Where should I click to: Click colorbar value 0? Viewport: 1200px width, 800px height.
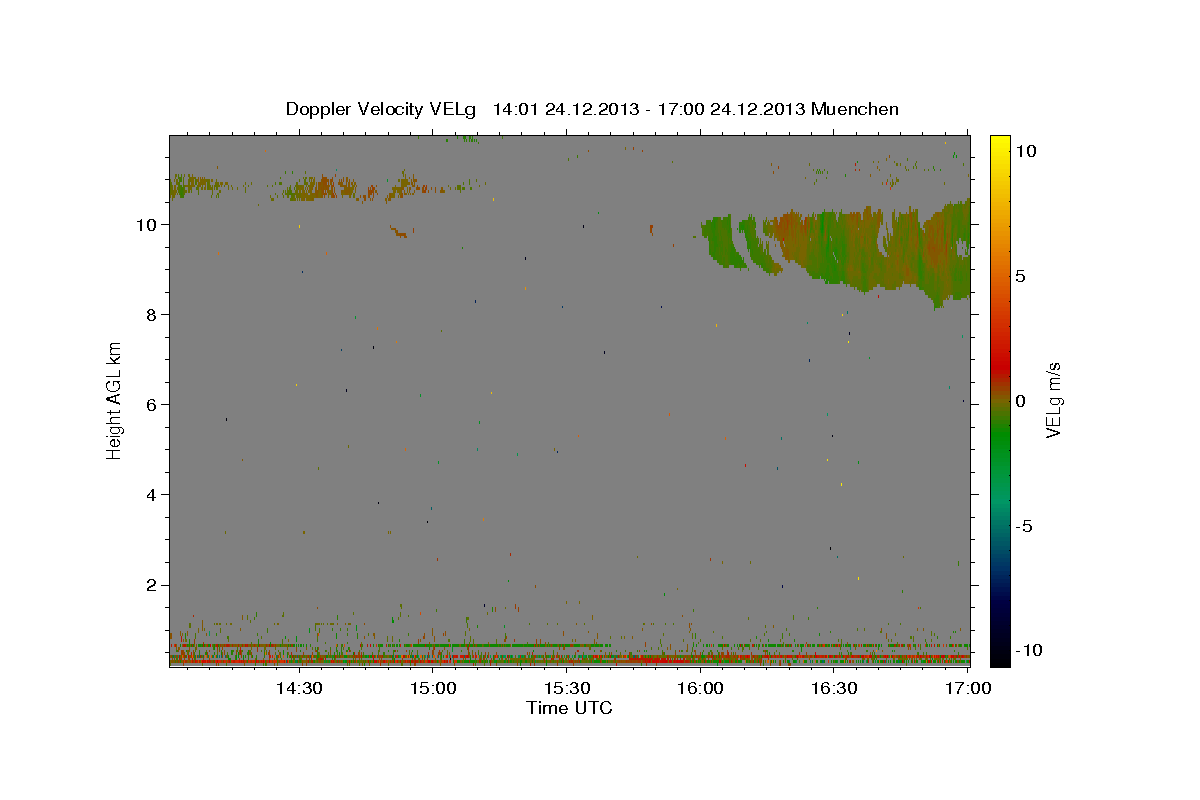coord(1020,401)
